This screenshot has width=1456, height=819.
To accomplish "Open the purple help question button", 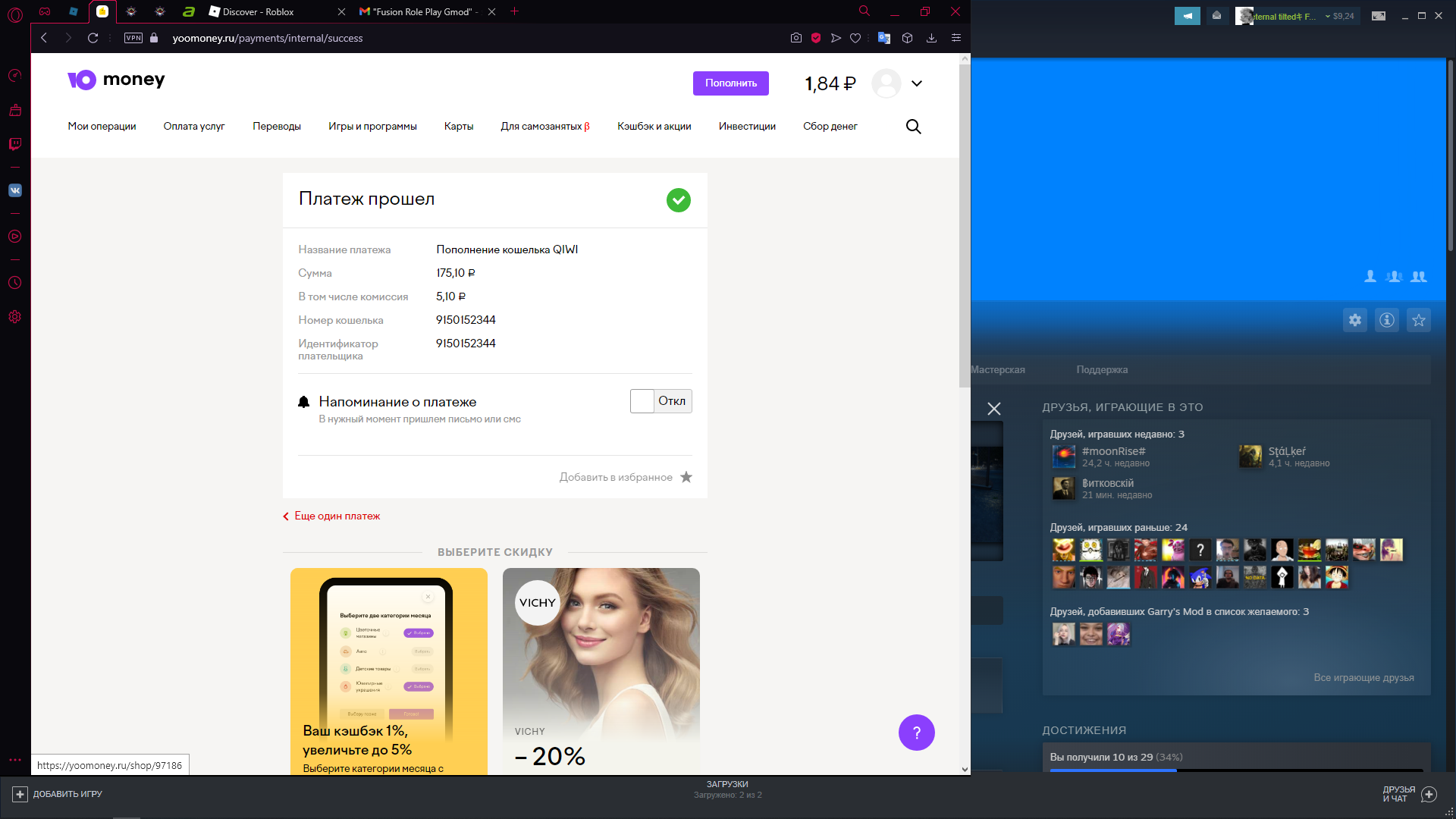I will pos(916,733).
